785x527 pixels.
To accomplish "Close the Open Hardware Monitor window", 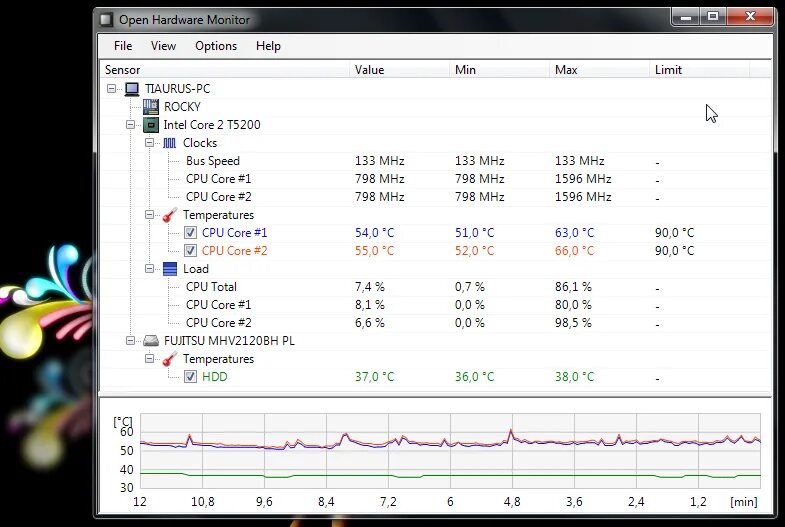I will click(750, 17).
